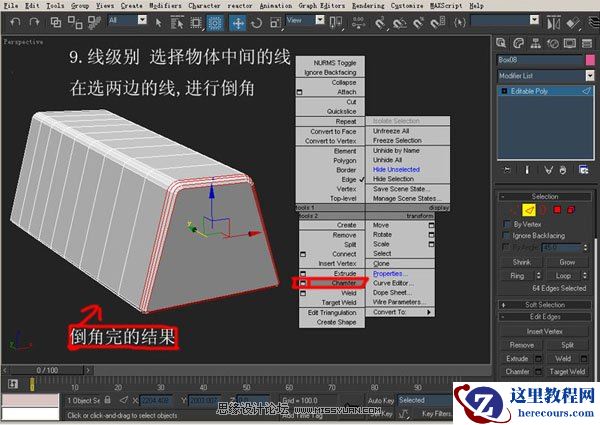Select the Element sub-object level icon
The height and width of the screenshot is (425, 600).
pyautogui.click(x=571, y=210)
